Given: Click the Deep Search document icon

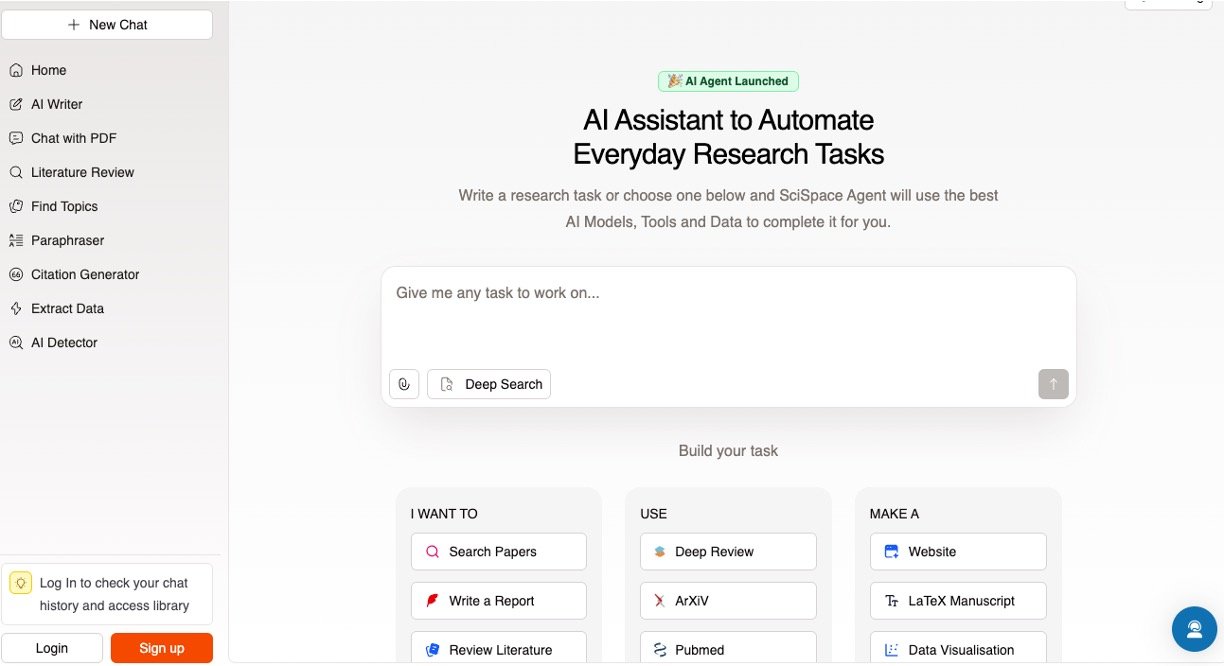Looking at the screenshot, I should click(x=447, y=384).
